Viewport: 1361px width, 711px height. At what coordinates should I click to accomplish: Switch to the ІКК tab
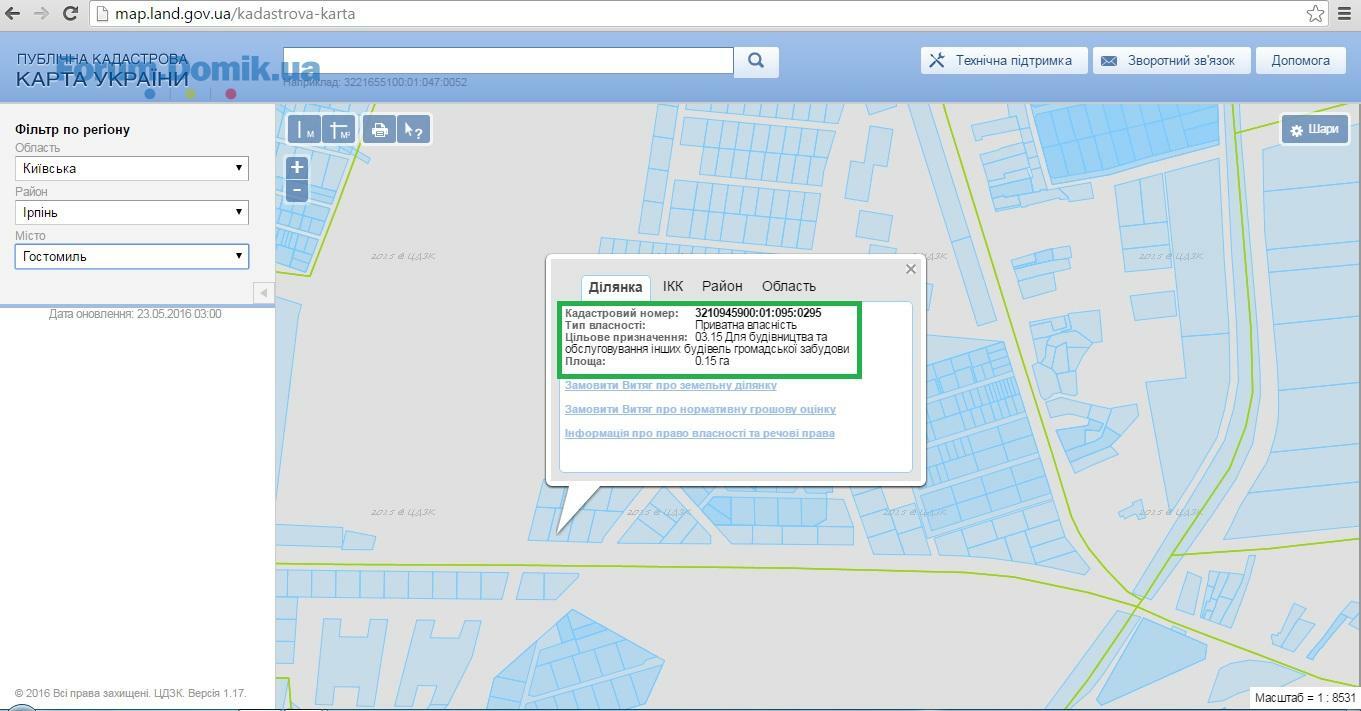[x=673, y=286]
